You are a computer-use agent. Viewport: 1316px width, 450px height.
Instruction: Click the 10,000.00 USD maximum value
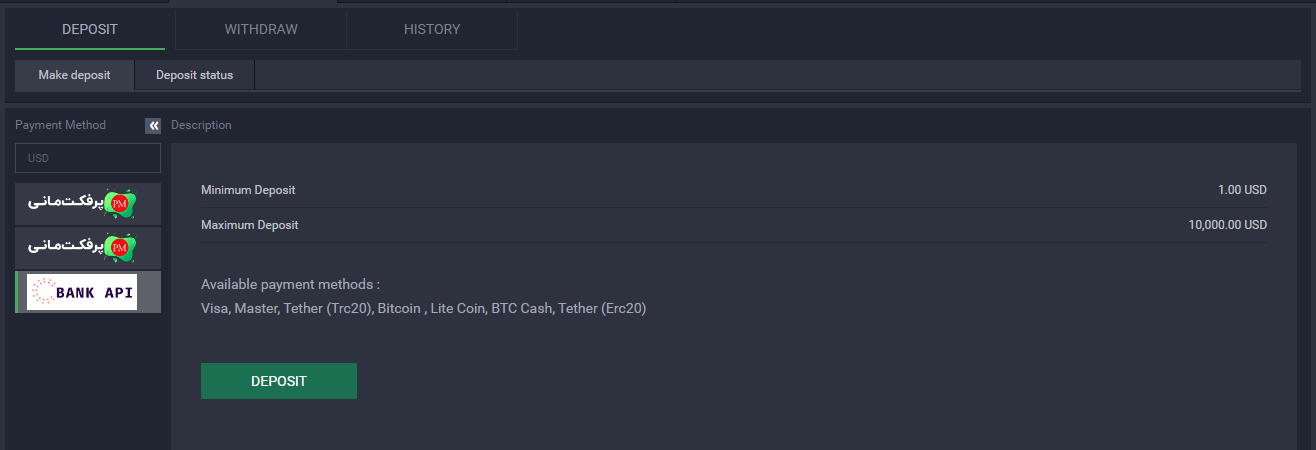[1227, 225]
